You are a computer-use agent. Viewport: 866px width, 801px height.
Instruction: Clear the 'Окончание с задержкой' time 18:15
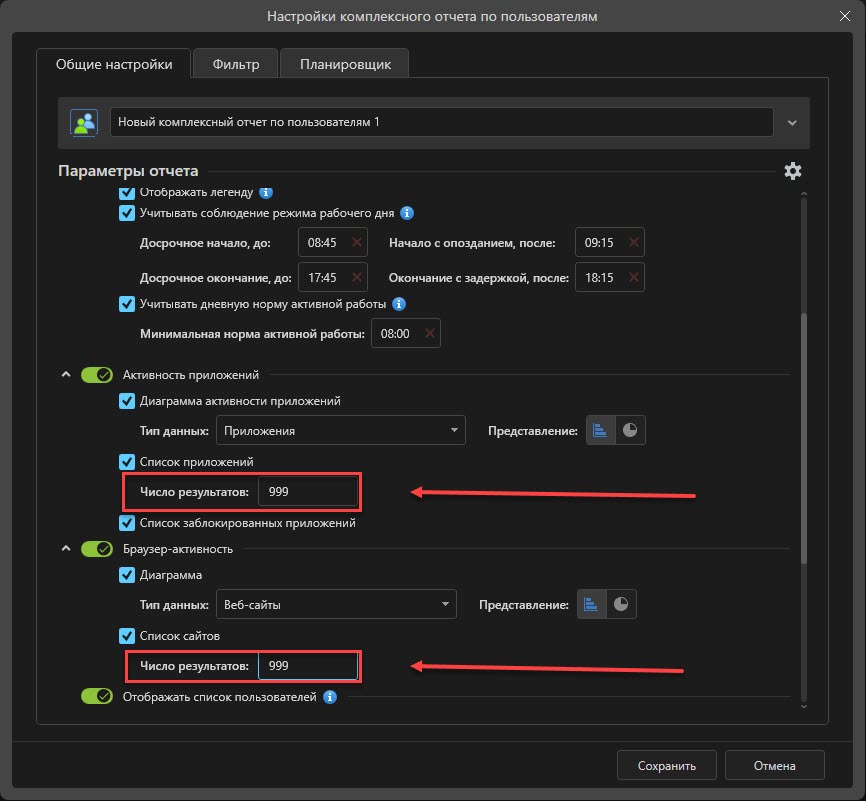[634, 277]
